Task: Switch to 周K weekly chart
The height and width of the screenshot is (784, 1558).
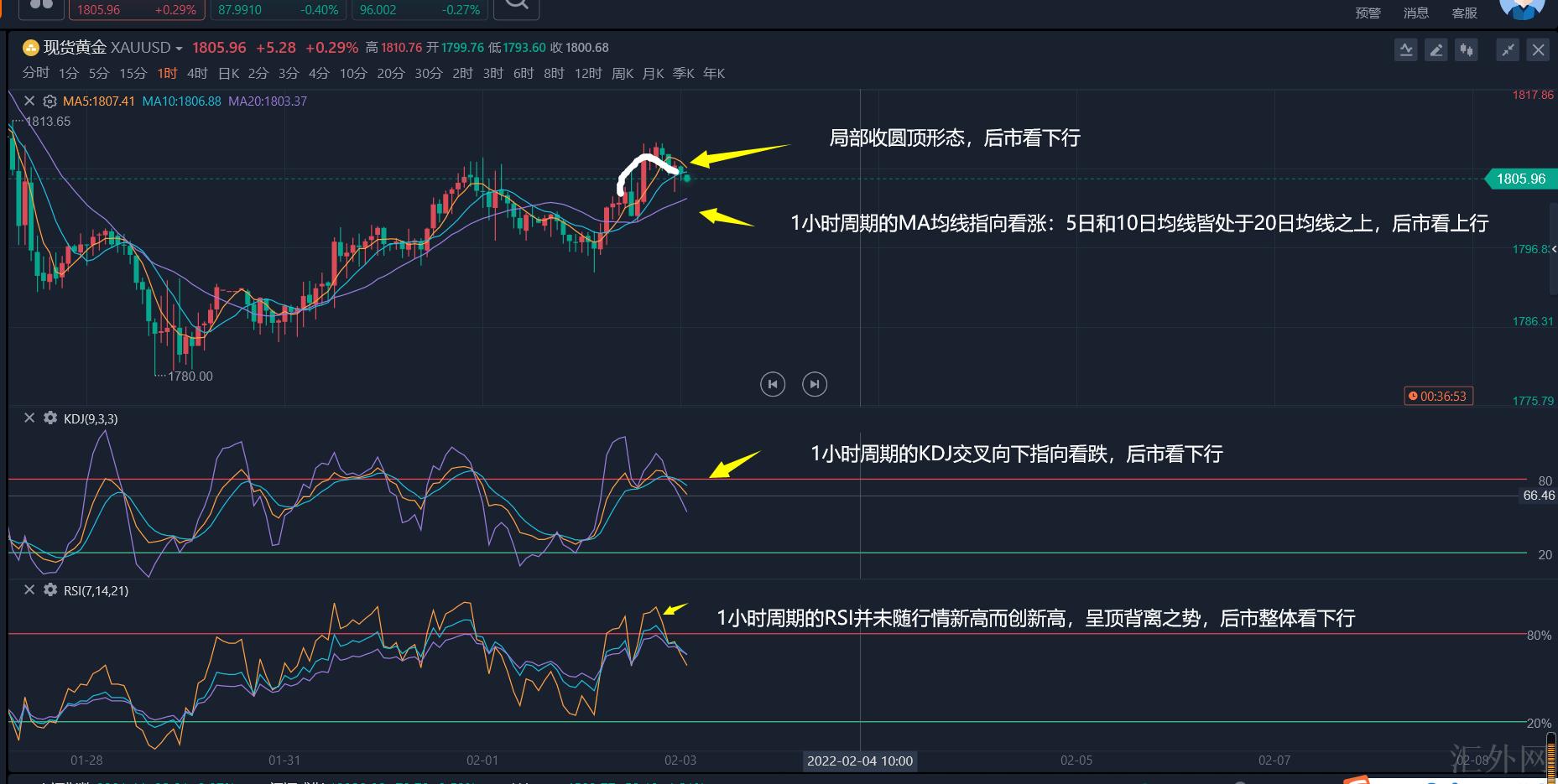Action: point(623,73)
